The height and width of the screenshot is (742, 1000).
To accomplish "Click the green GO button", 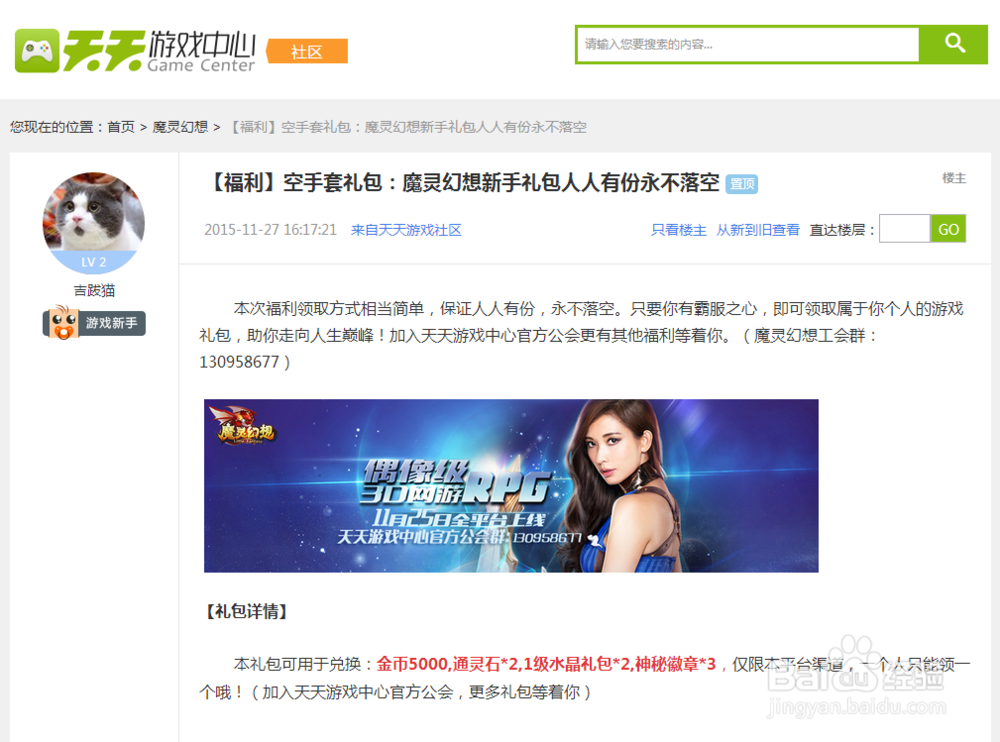I will pos(948,228).
